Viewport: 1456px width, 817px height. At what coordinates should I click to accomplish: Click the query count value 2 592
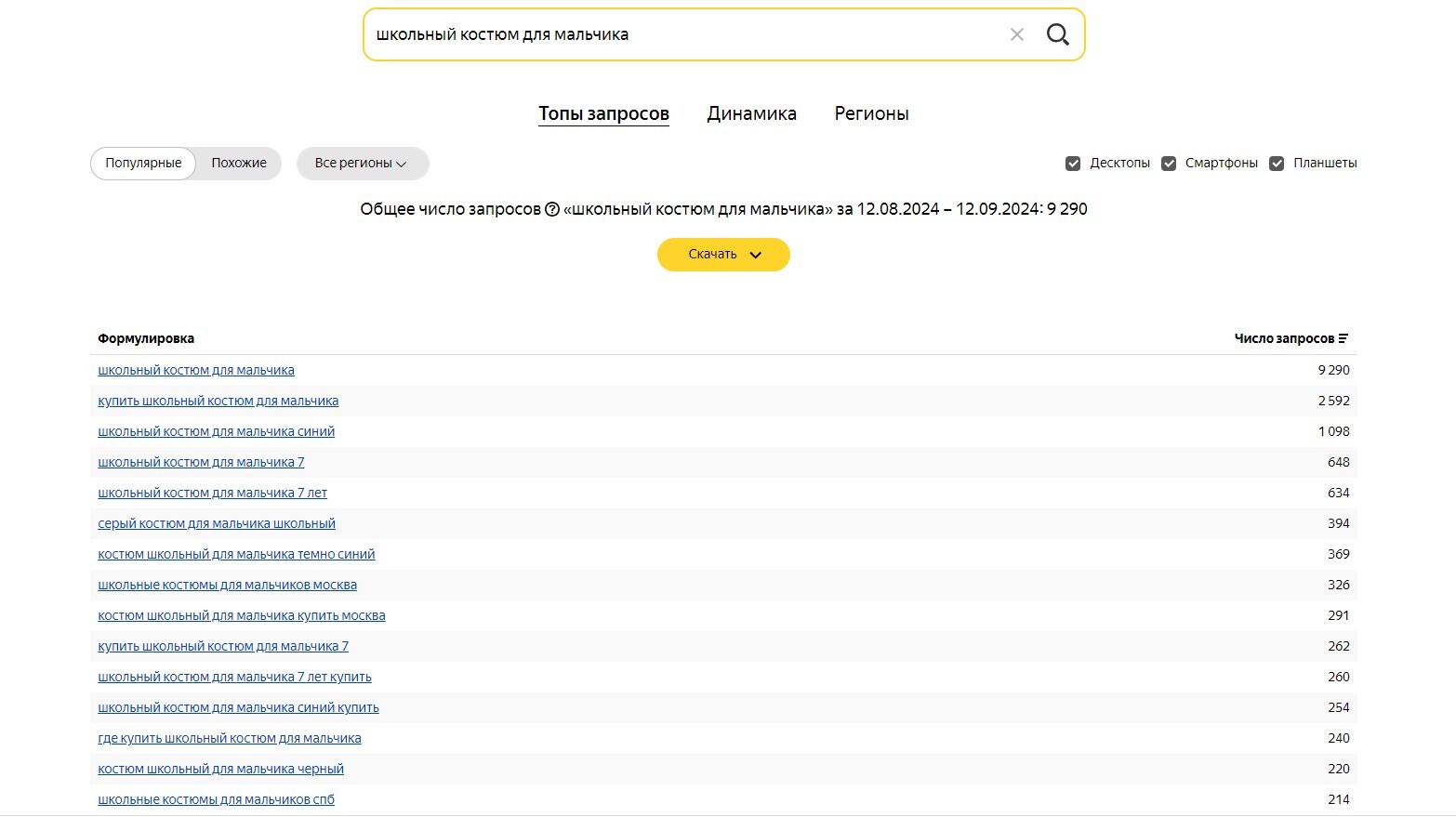point(1333,401)
